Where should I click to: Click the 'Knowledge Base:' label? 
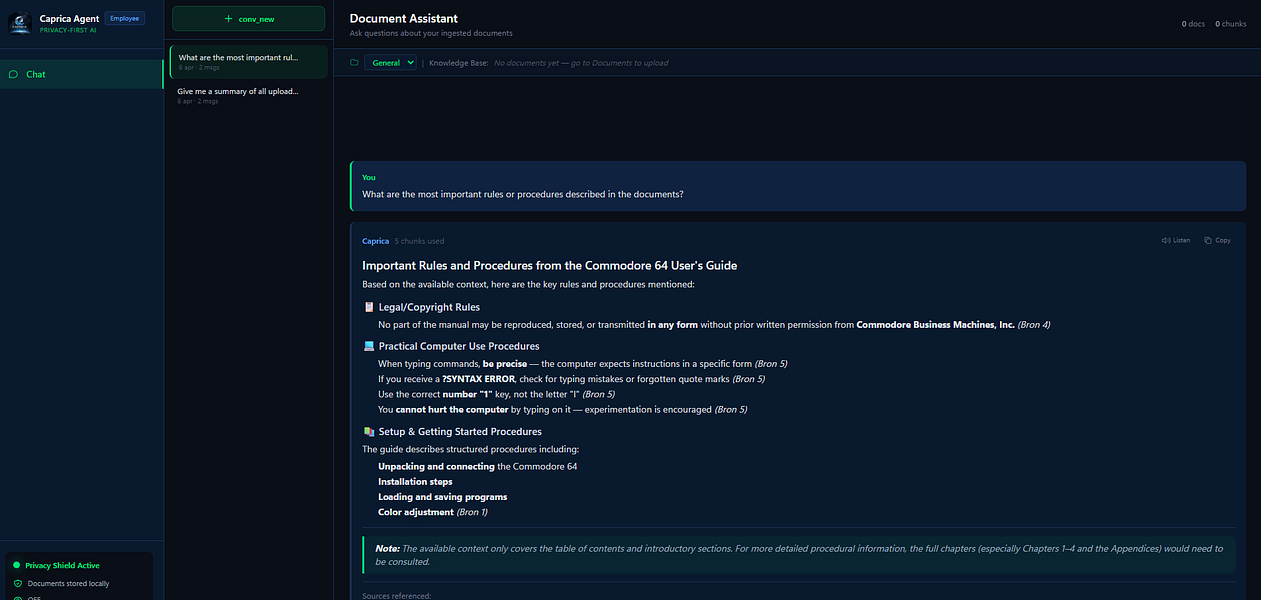(x=458, y=63)
